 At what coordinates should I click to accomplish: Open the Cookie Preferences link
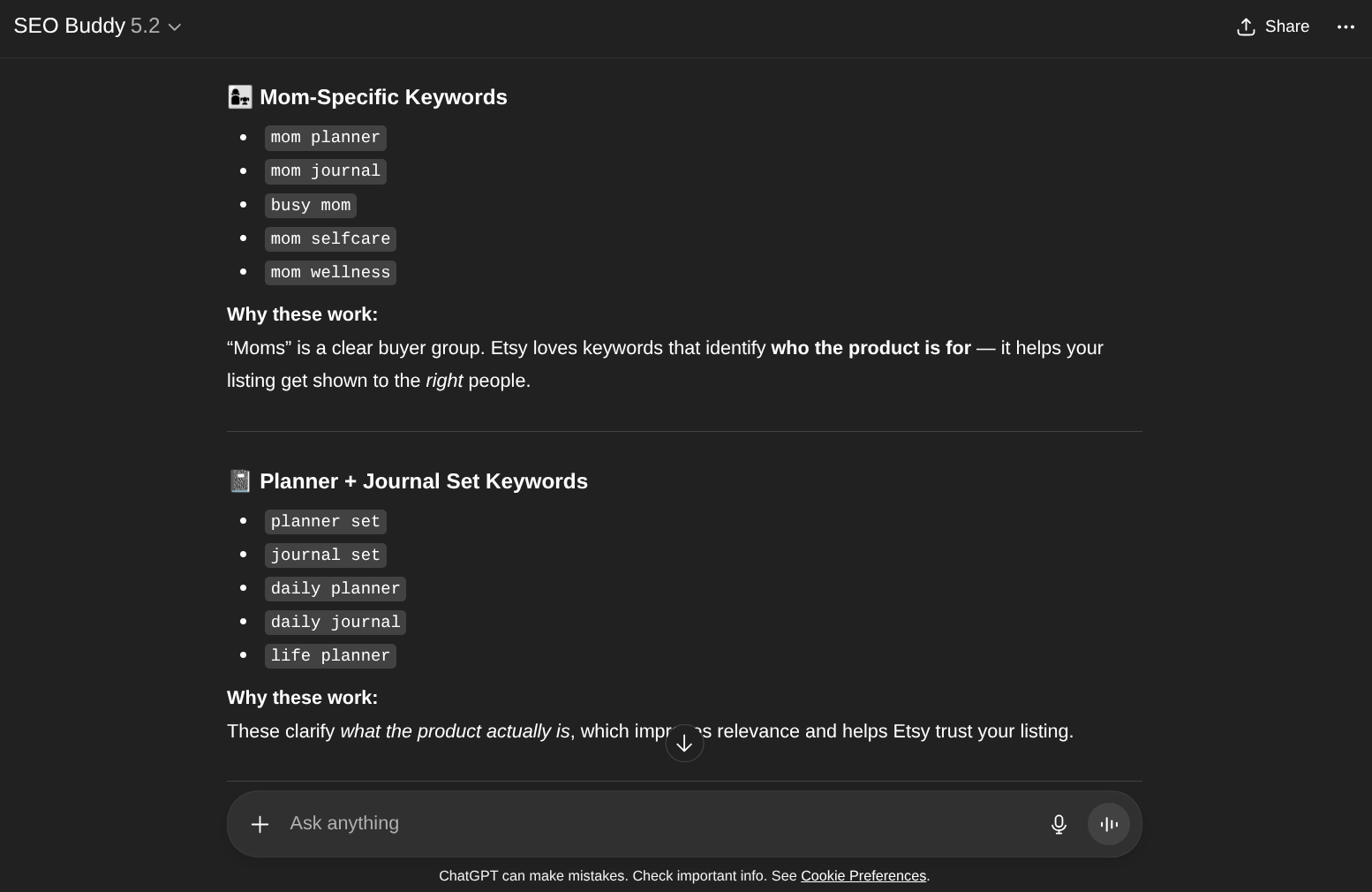click(x=863, y=876)
